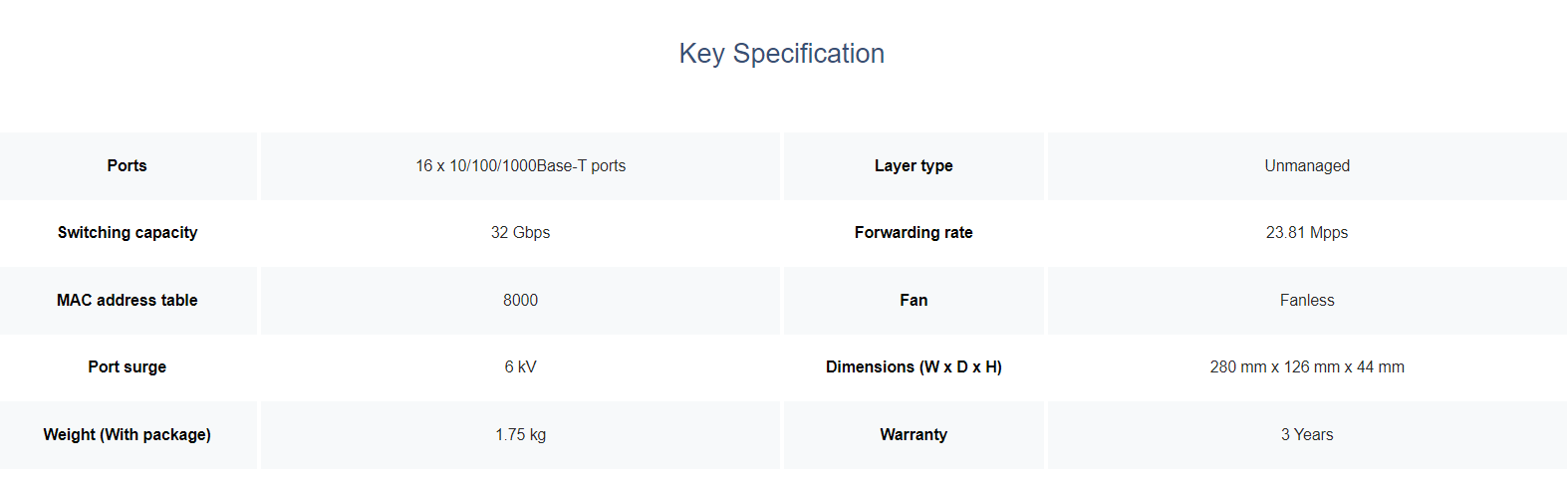Click the Key Specification heading

[x=782, y=54]
